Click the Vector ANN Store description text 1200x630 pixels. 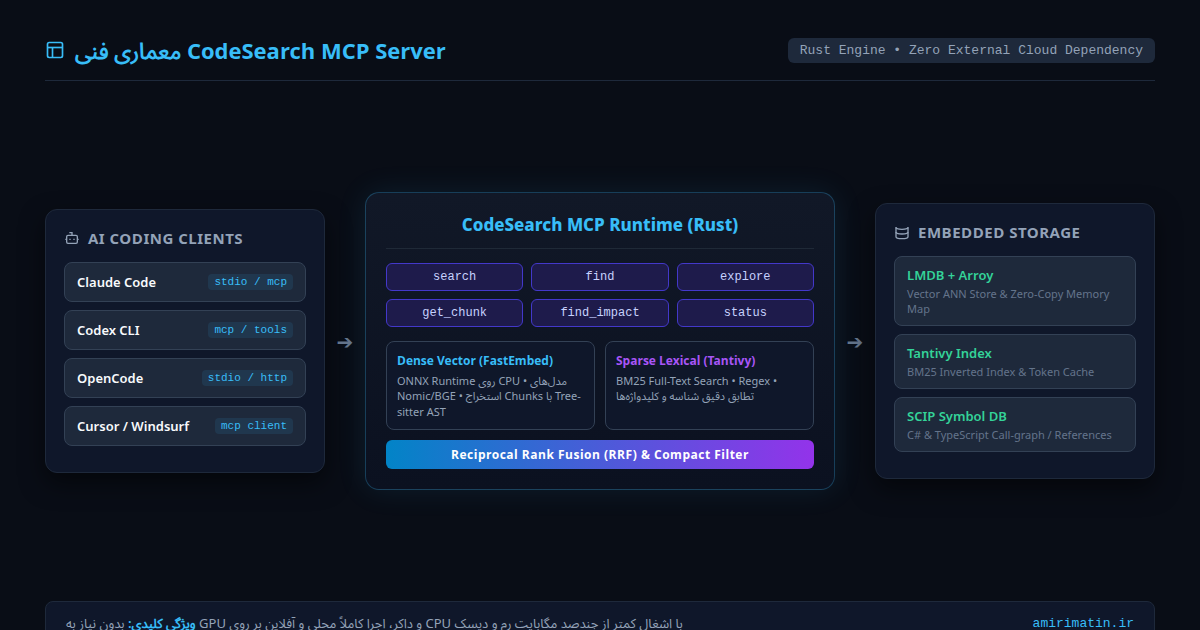tap(1008, 302)
